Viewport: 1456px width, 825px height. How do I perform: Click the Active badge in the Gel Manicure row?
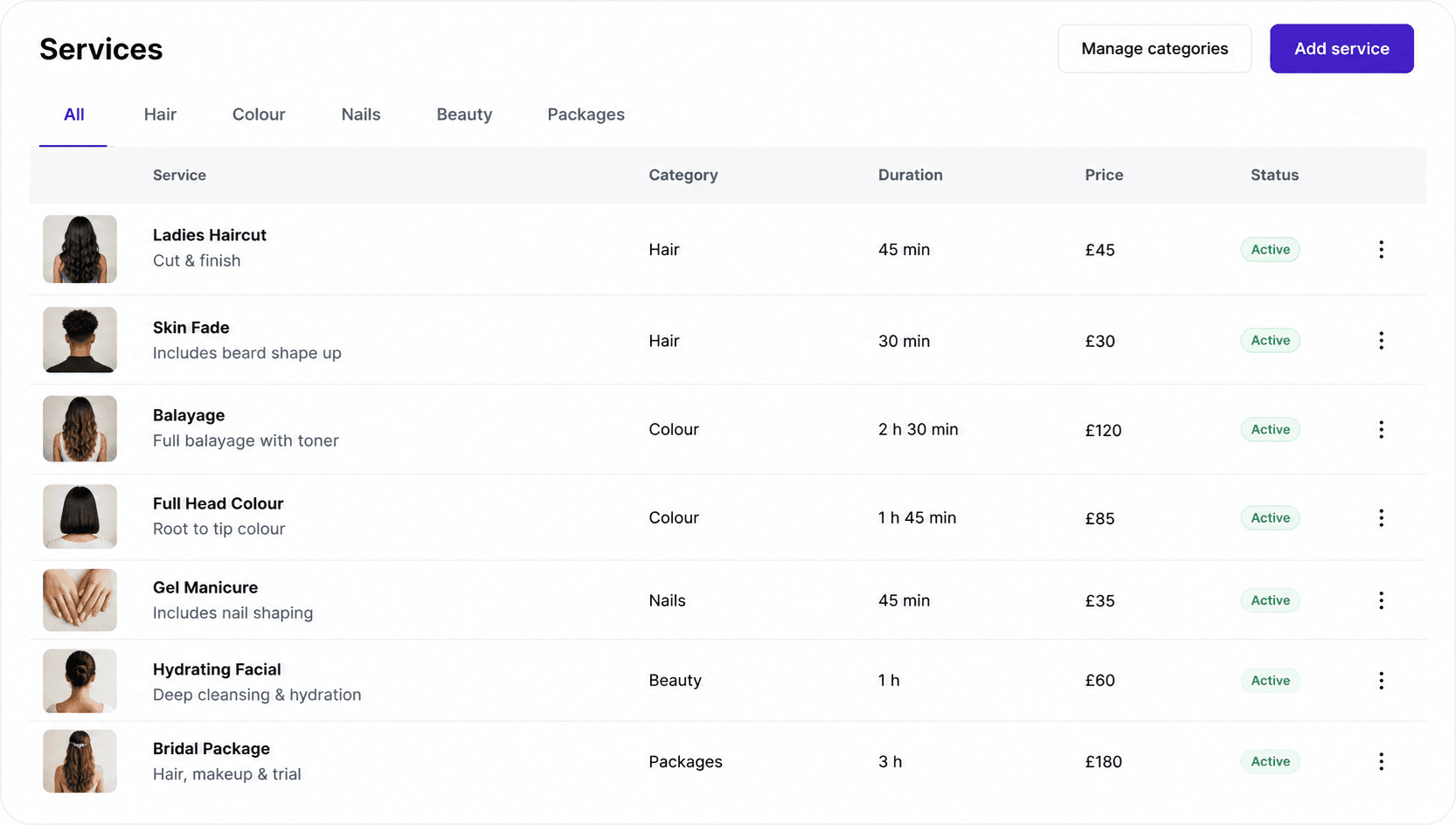coord(1270,600)
